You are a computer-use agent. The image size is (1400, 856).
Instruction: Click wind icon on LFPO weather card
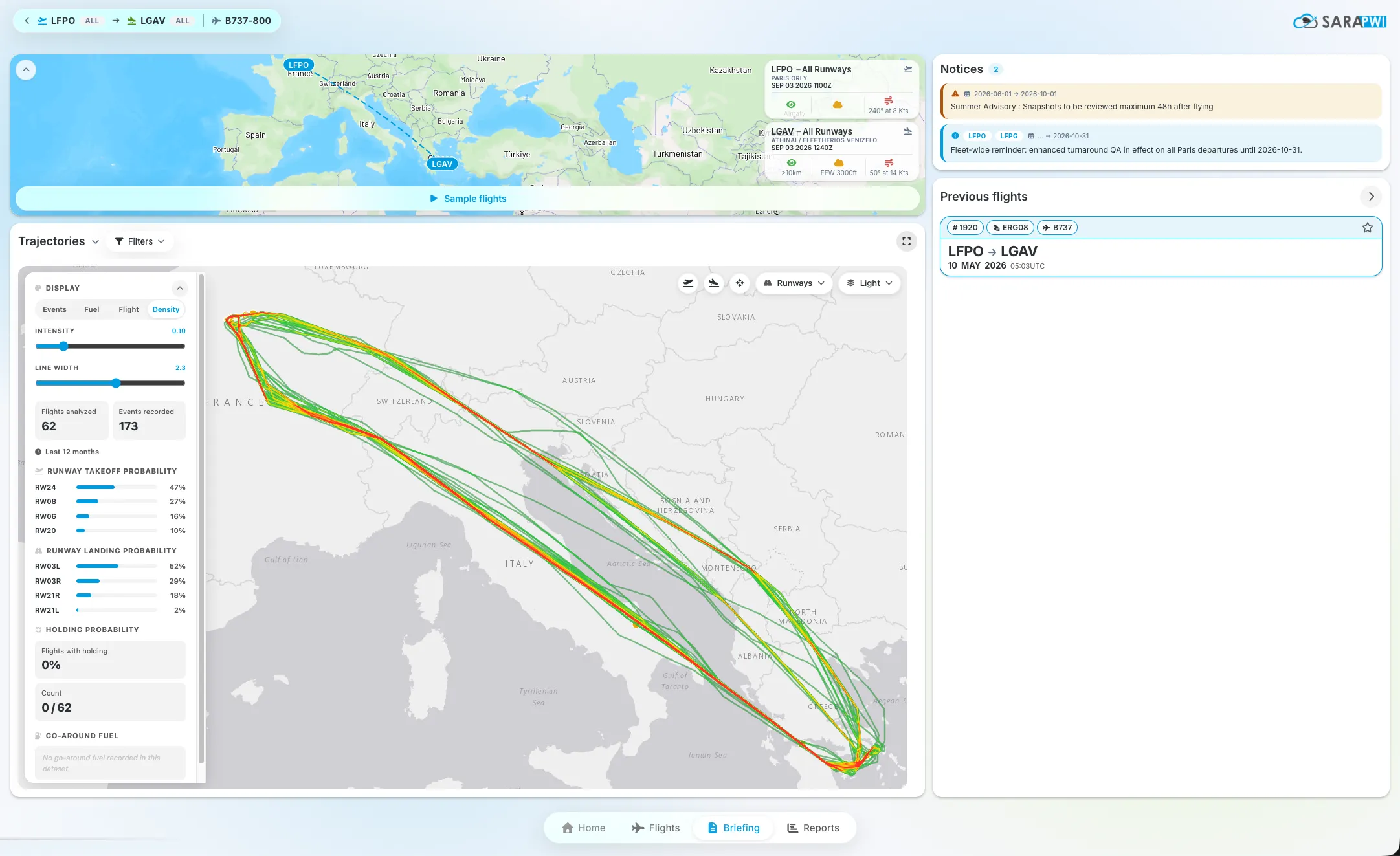pyautogui.click(x=889, y=101)
